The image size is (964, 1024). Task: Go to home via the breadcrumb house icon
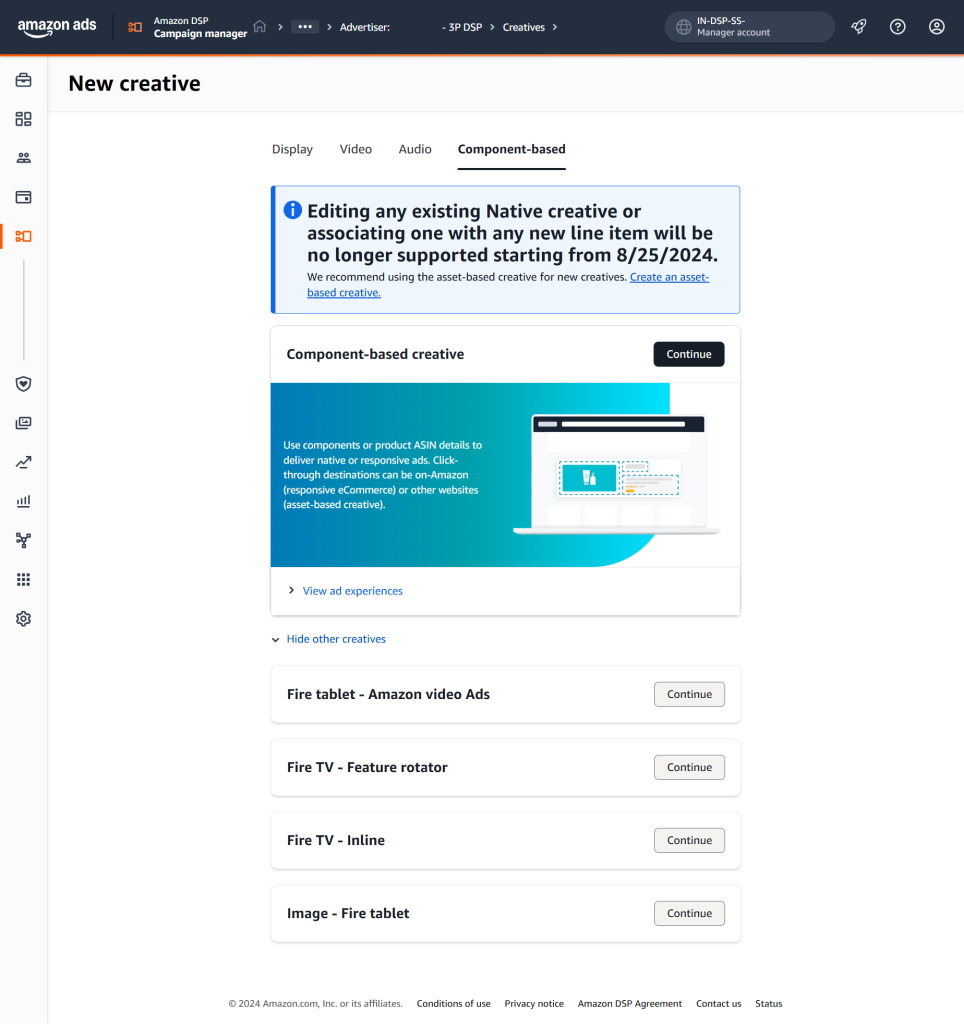tap(260, 27)
